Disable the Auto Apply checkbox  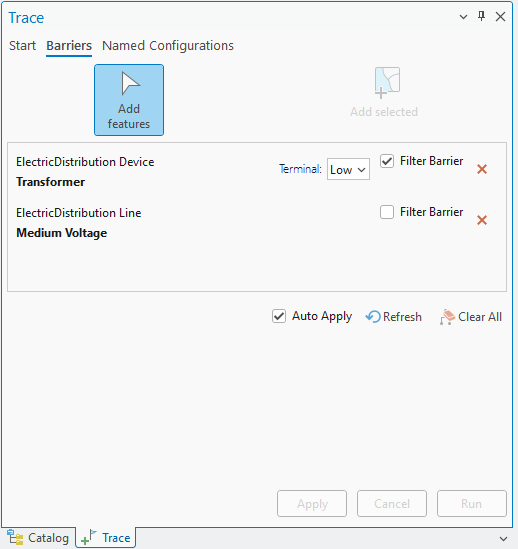279,316
